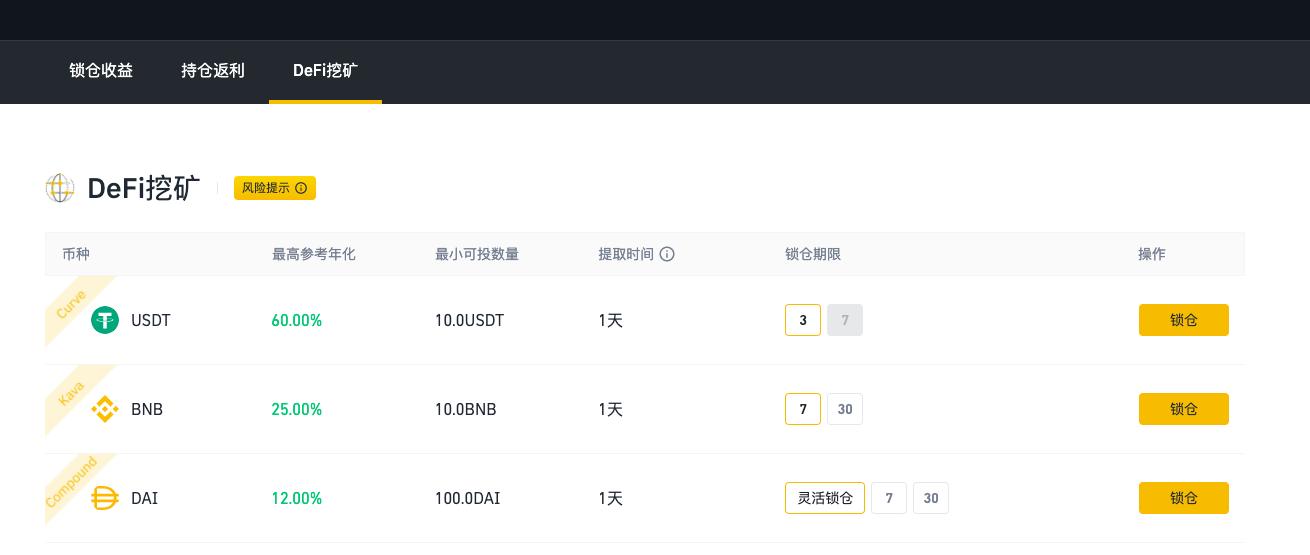Choose 30-day lock period for DAI

coord(931,498)
